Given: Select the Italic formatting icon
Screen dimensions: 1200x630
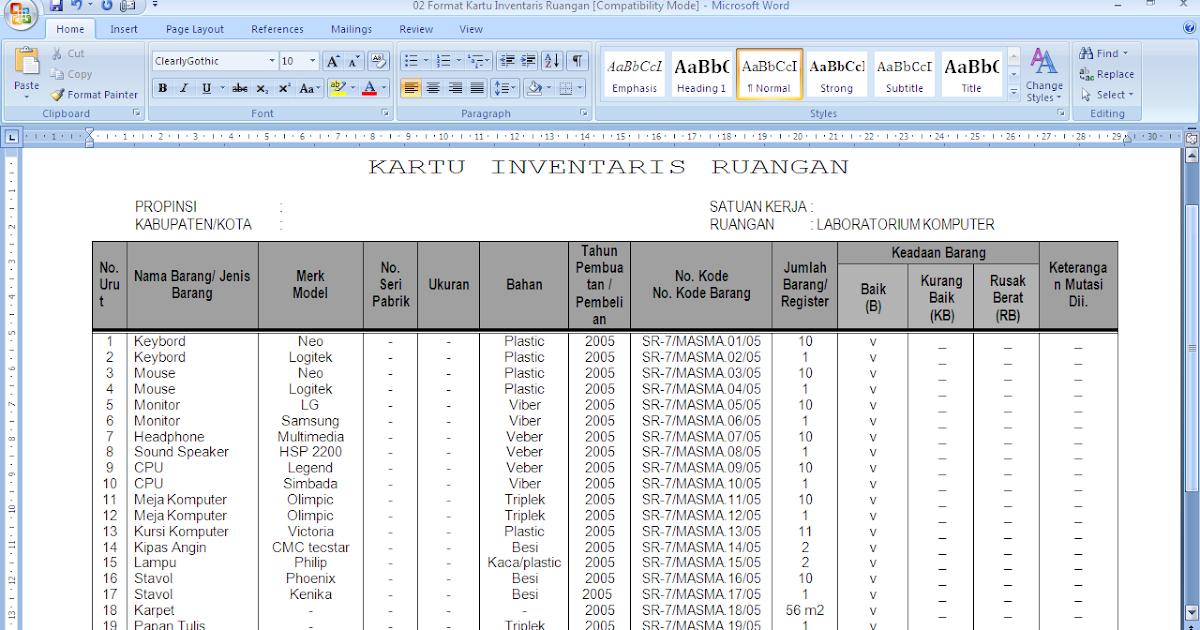Looking at the screenshot, I should [x=183, y=88].
